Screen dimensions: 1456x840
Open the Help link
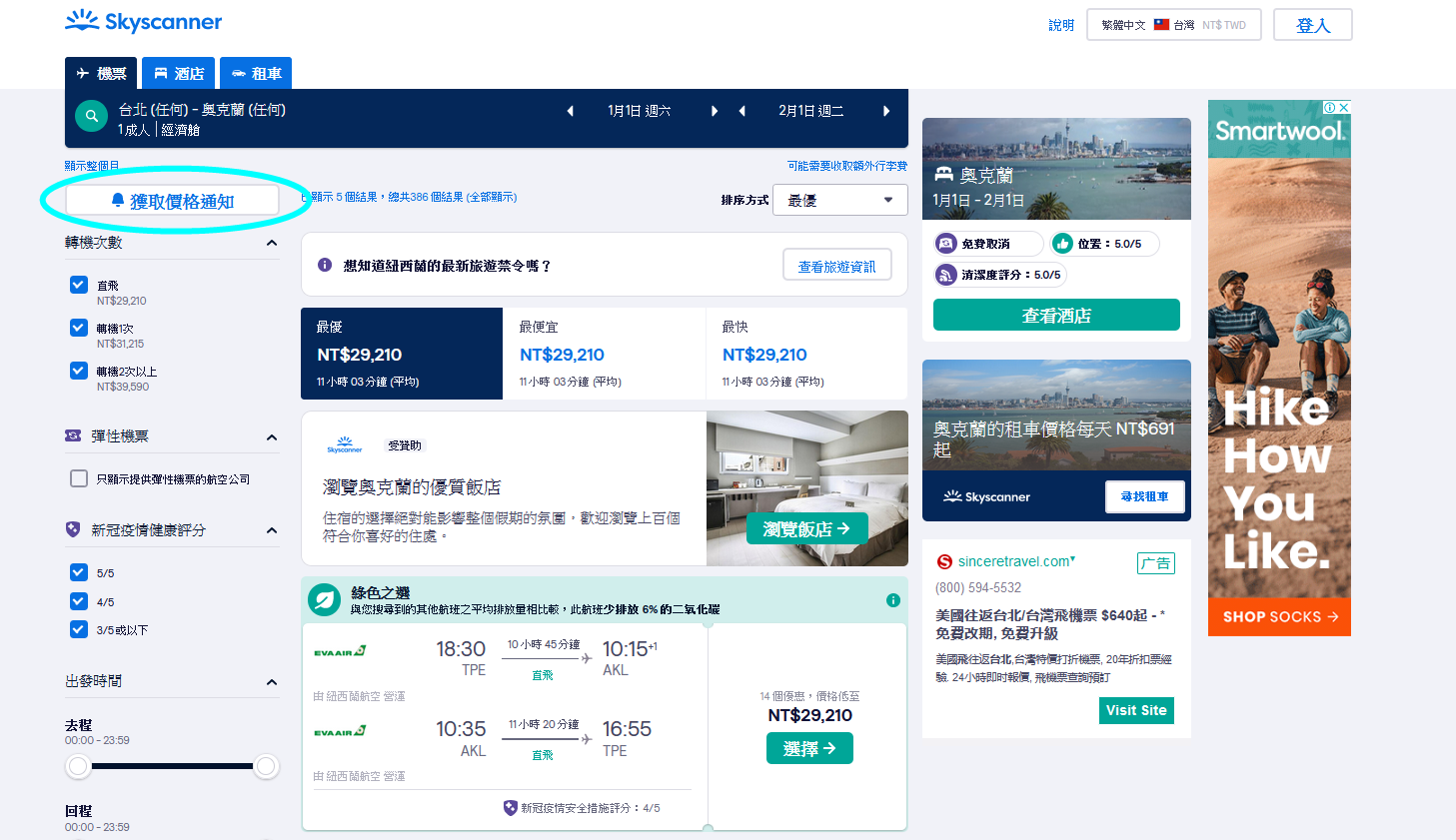(x=1061, y=25)
